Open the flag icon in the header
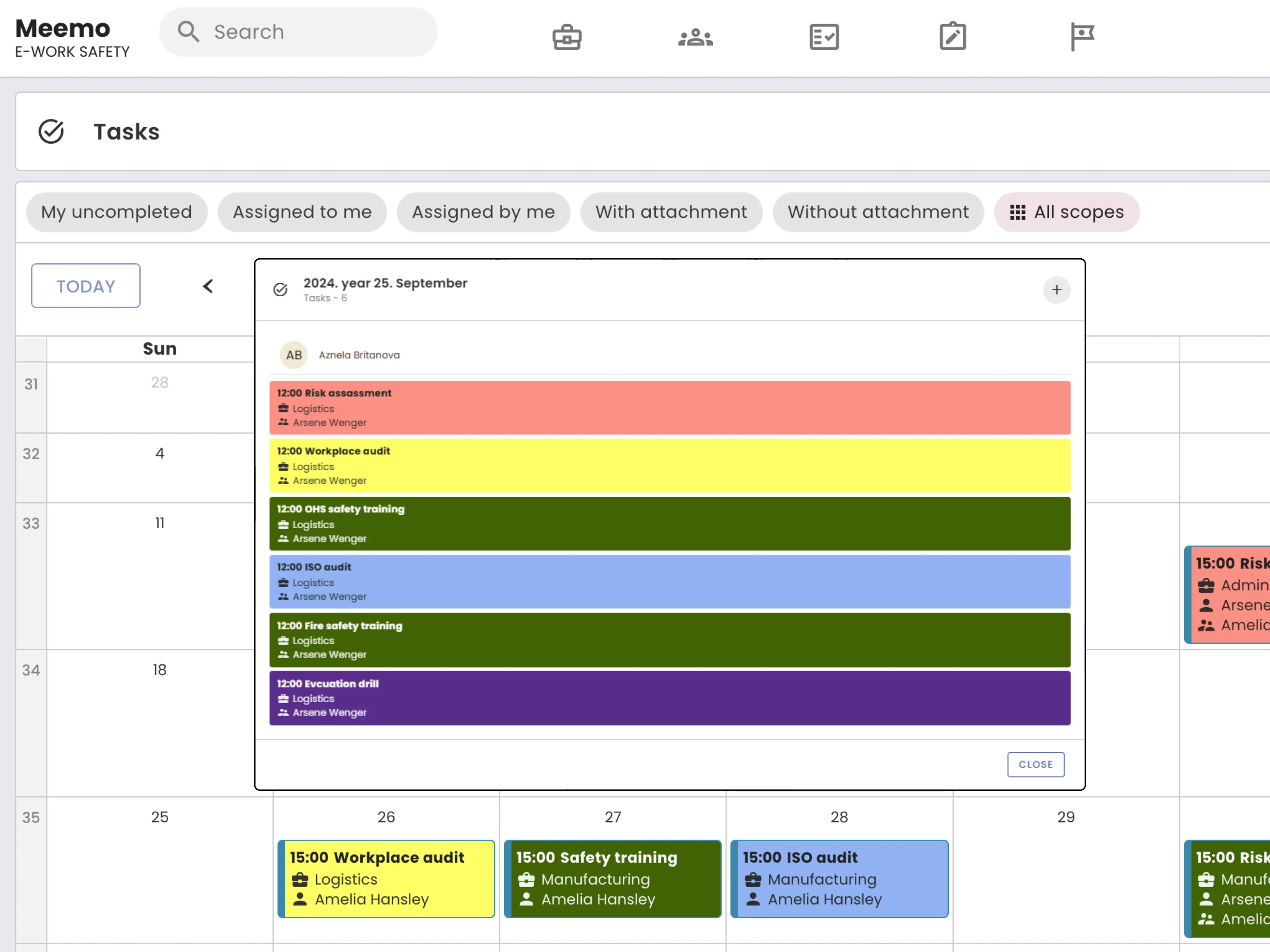This screenshot has width=1270, height=952. pos(1082,37)
